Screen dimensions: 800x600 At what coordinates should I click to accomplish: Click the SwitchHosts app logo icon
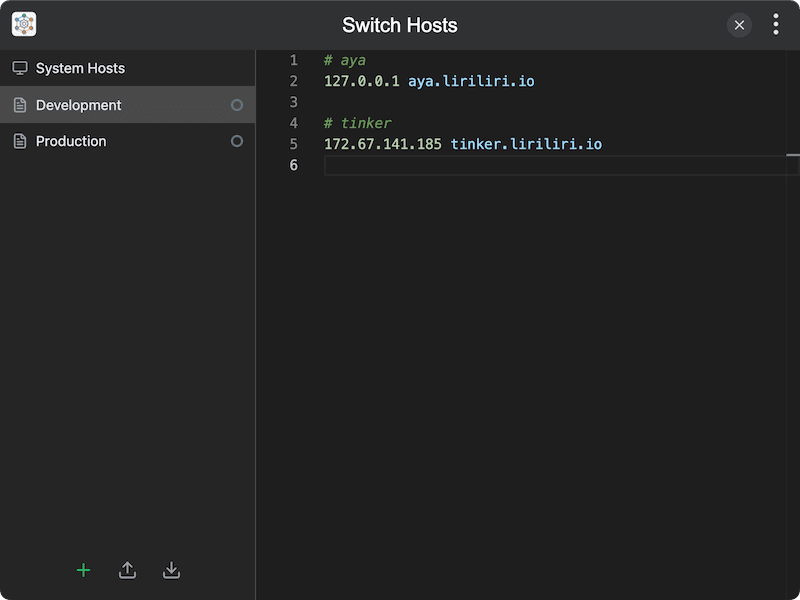[x=22, y=23]
